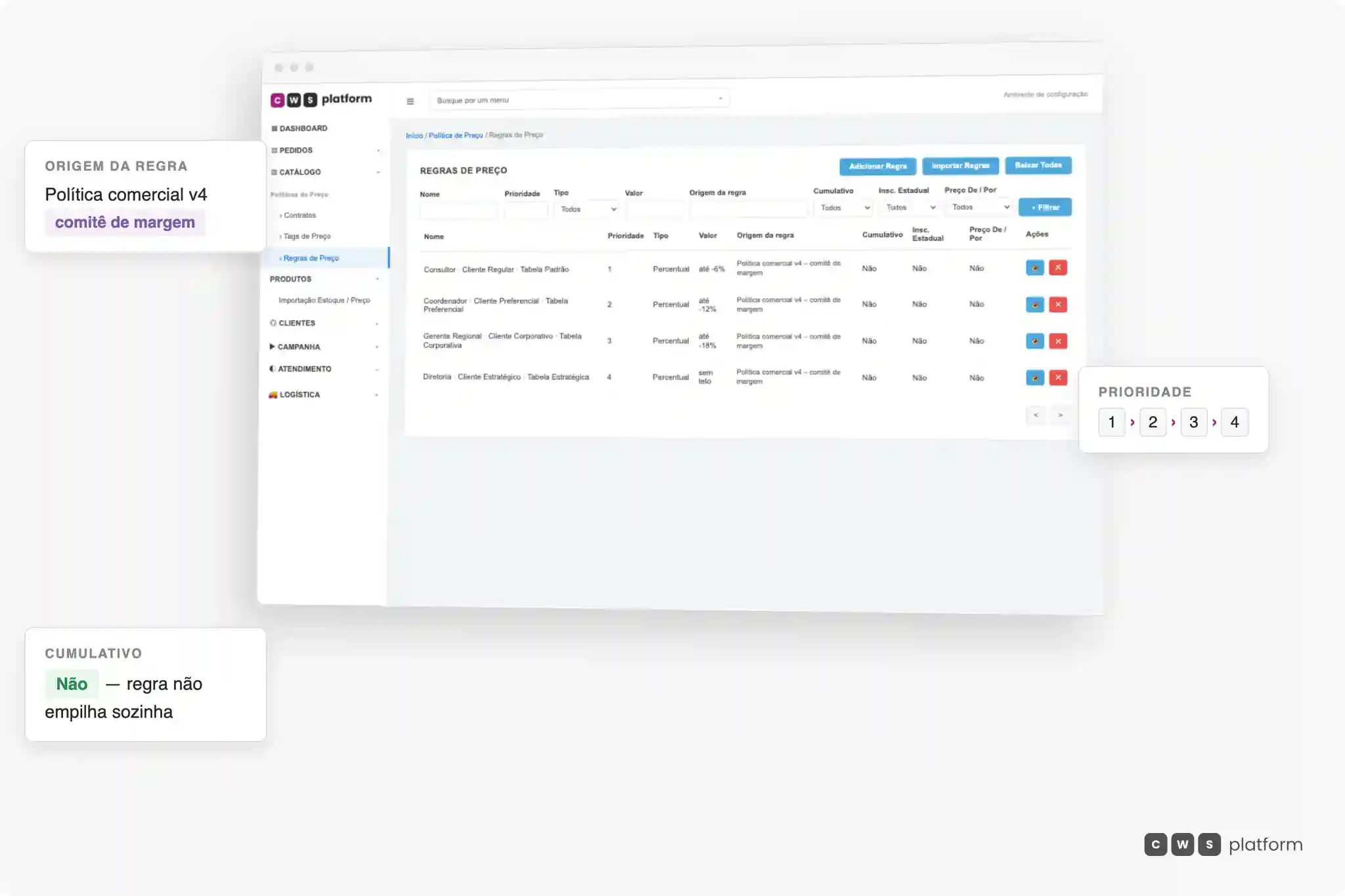Open the Preço De / Por dropdown
This screenshot has height=896, width=1345.
pyautogui.click(x=979, y=207)
